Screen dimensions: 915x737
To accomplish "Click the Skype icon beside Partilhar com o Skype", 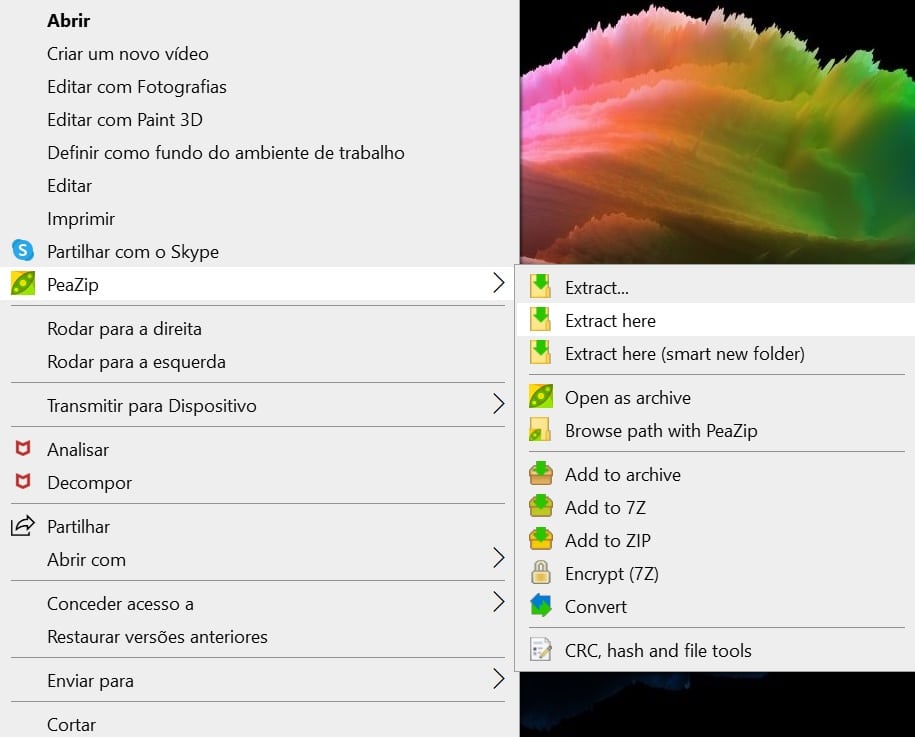I will point(23,250).
